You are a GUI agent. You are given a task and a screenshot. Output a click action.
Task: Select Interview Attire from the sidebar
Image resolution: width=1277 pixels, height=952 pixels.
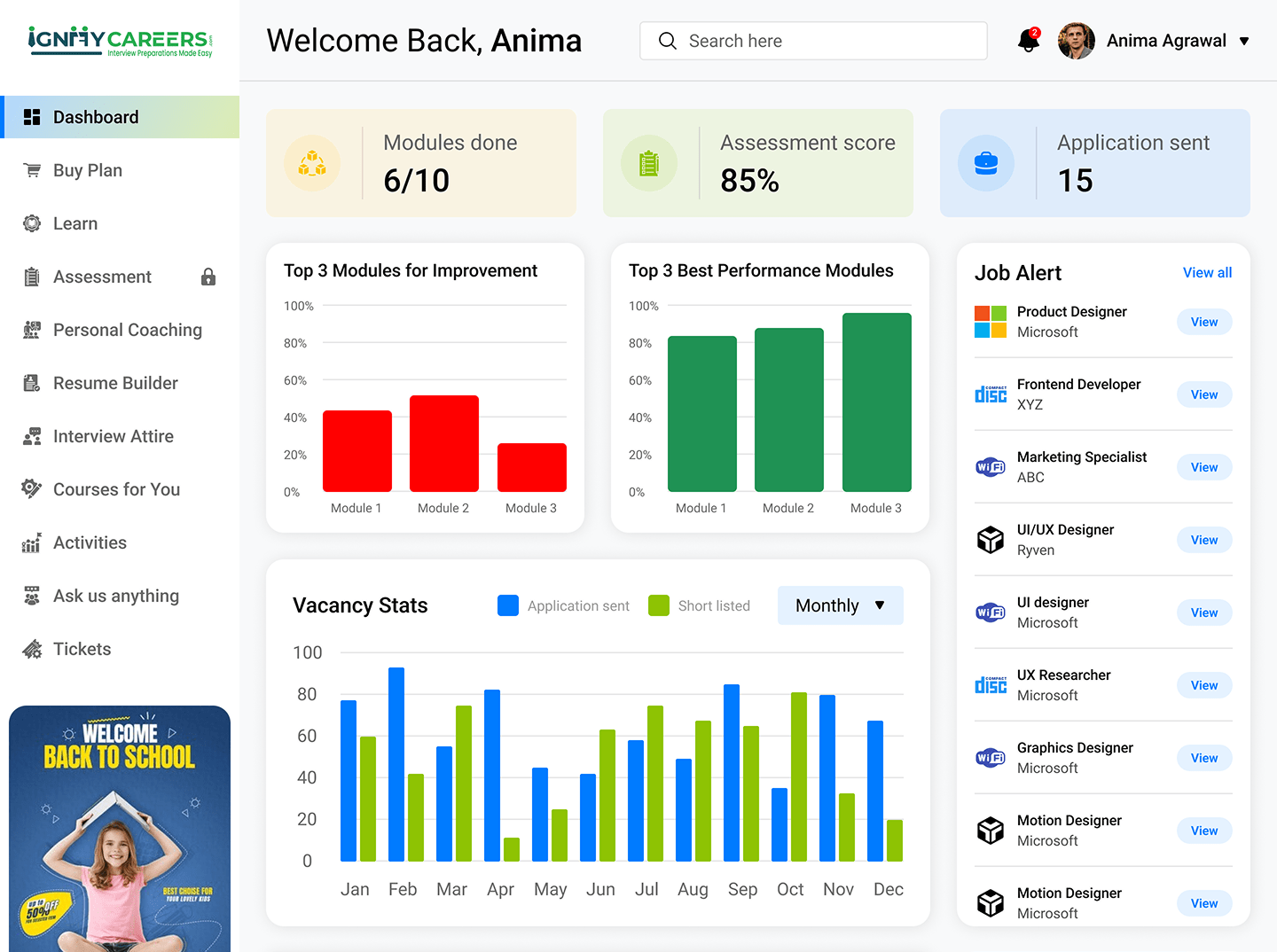tap(113, 436)
